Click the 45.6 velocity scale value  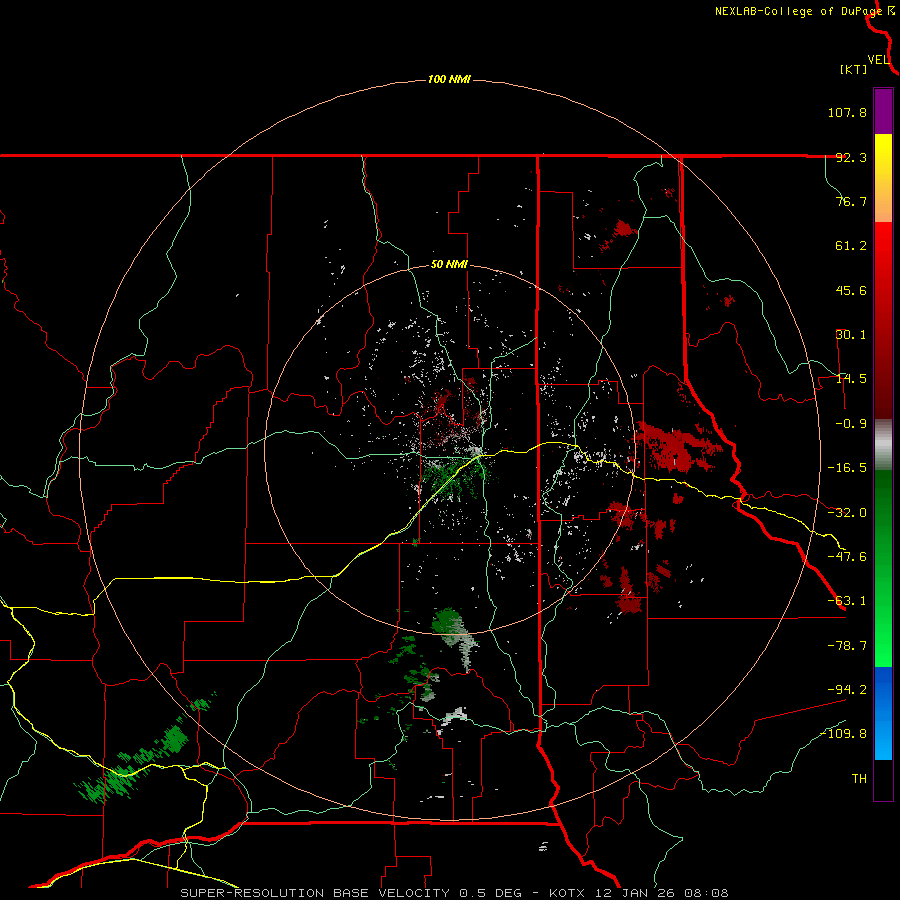click(x=851, y=290)
